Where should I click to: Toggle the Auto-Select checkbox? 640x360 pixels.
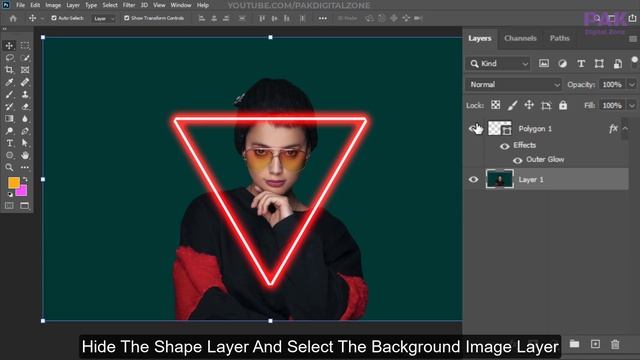pos(53,18)
